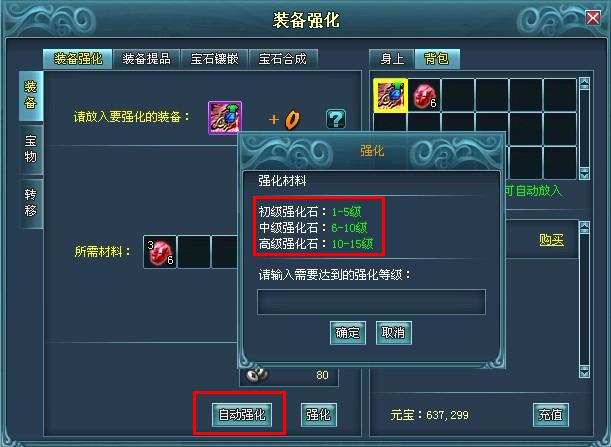Click the red enhancement stone in the materials slot
This screenshot has width=611, height=447.
click(x=160, y=252)
